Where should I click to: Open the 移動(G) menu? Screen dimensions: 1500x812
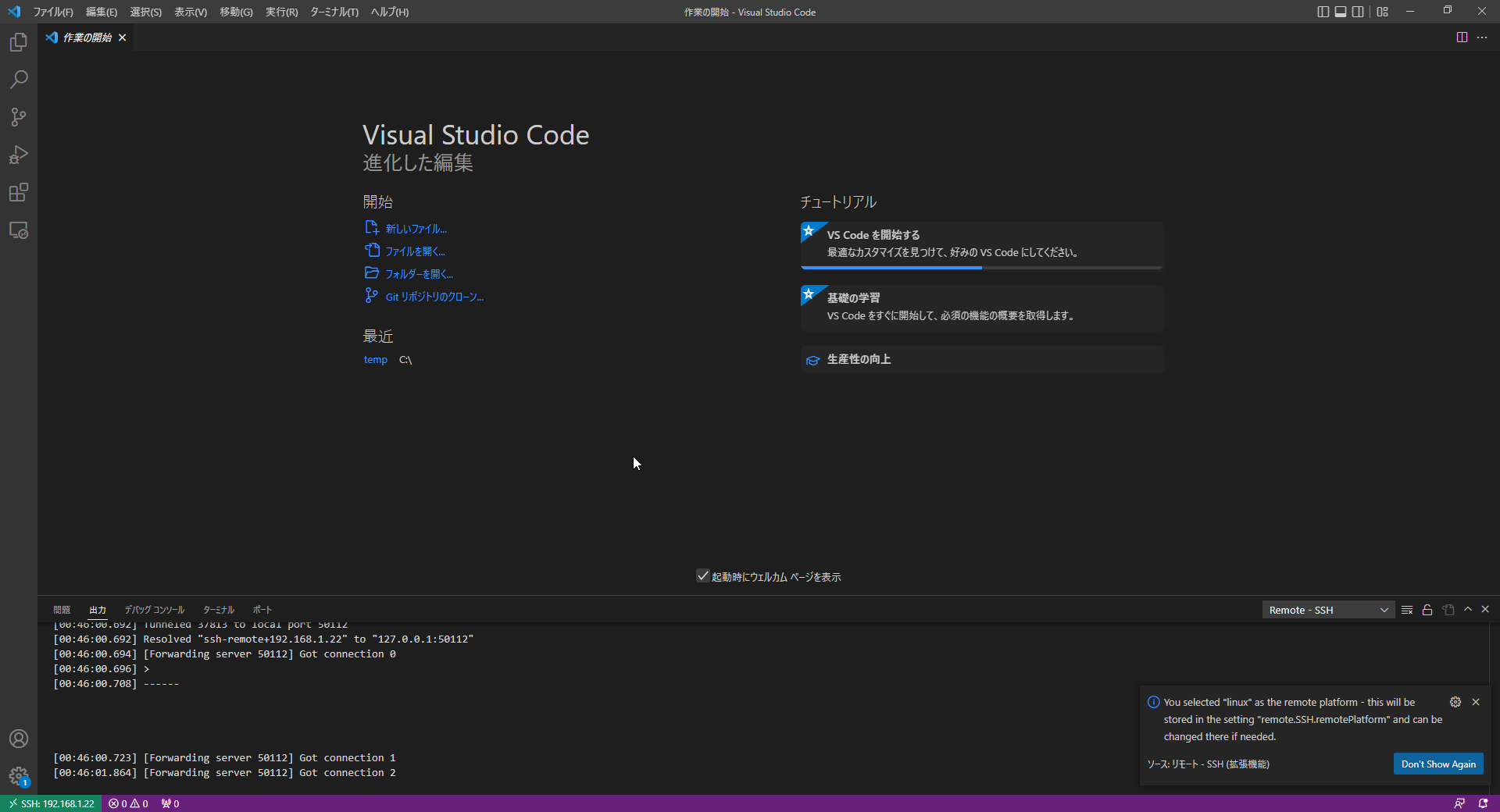236,12
